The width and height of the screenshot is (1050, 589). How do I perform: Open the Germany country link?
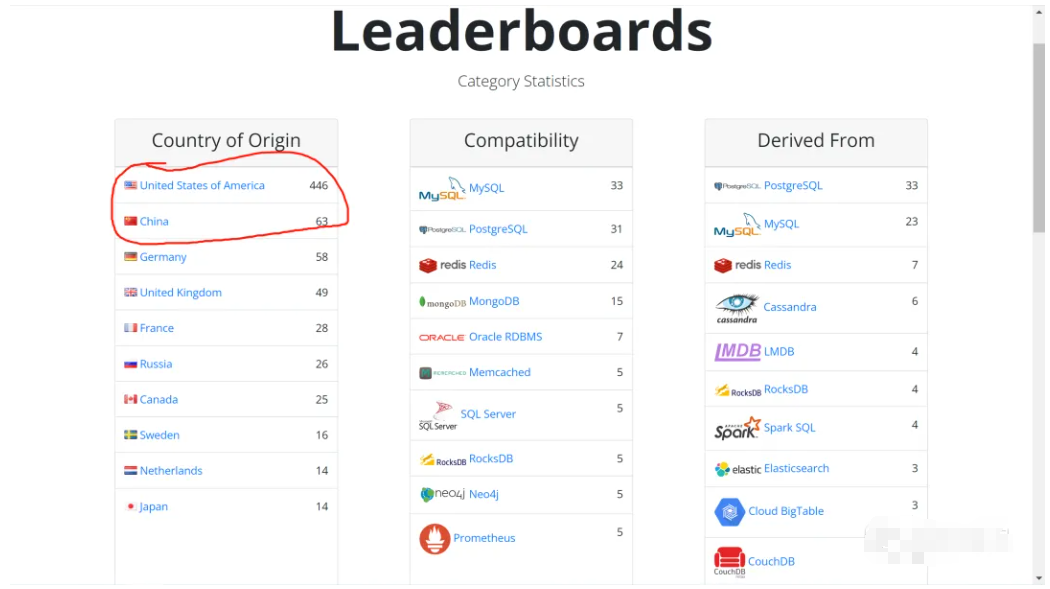[163, 257]
